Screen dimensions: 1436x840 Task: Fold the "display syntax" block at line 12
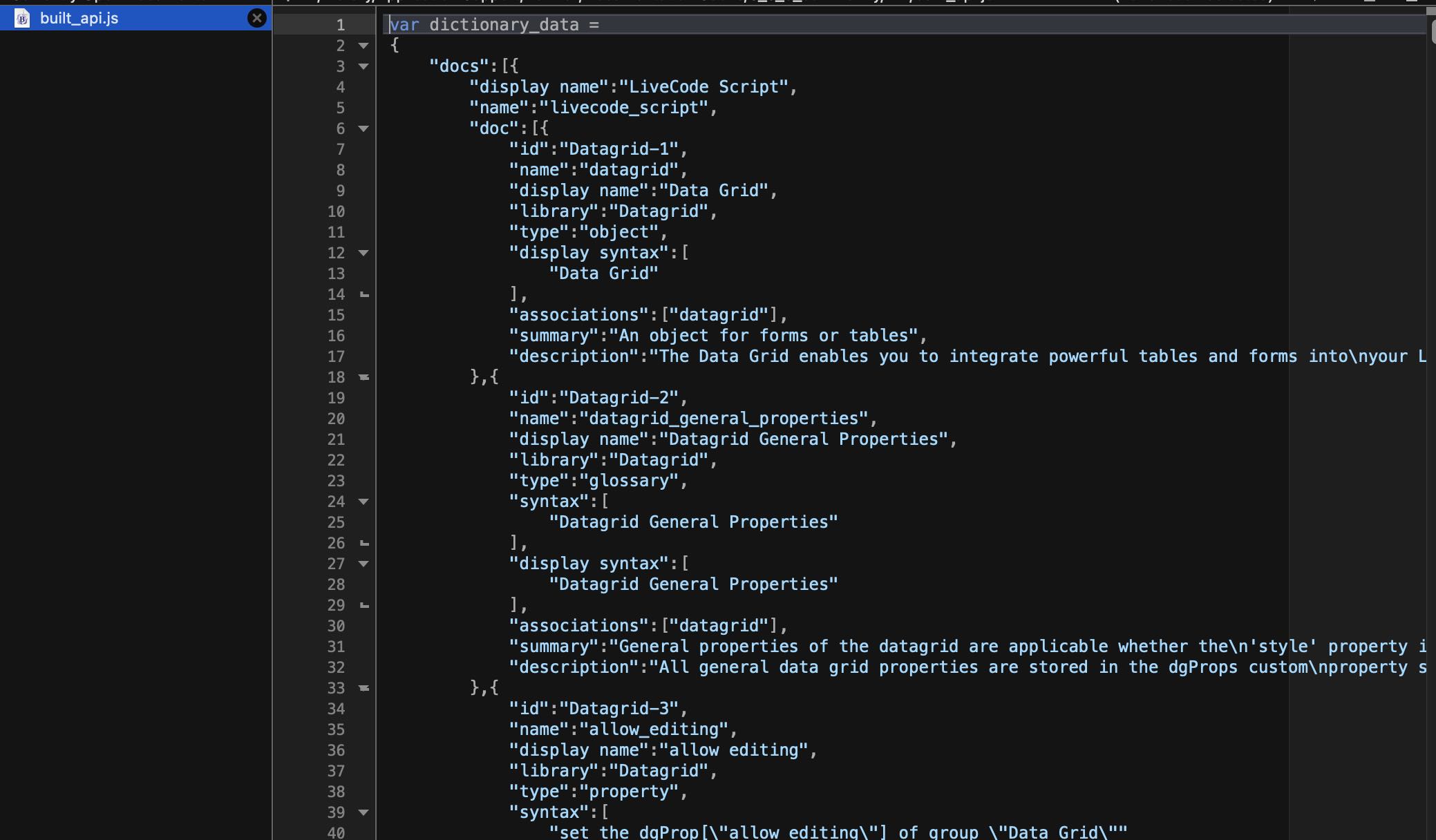(x=363, y=253)
